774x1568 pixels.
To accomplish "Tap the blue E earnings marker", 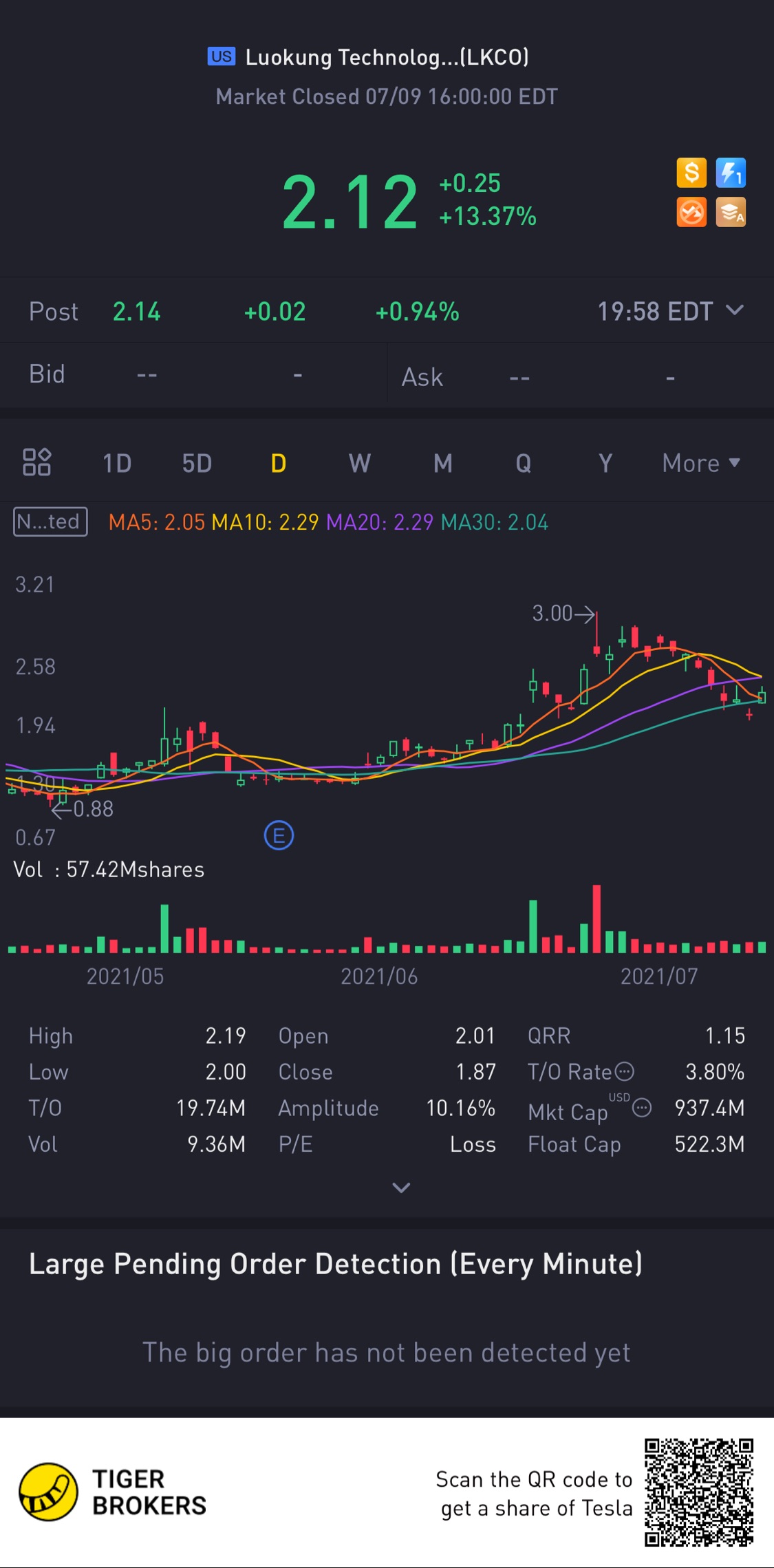I will 279,836.
